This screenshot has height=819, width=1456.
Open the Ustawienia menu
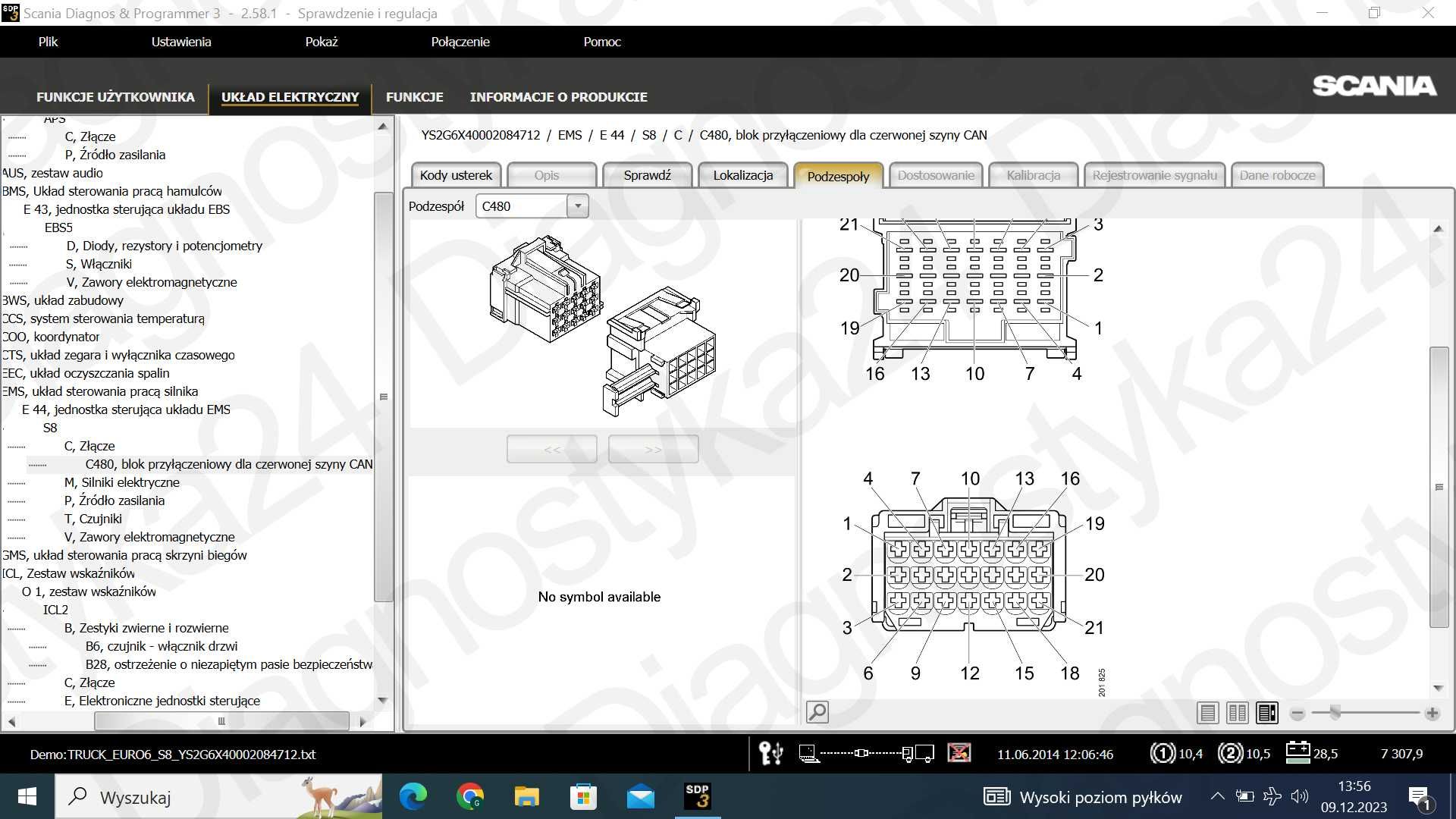(181, 42)
